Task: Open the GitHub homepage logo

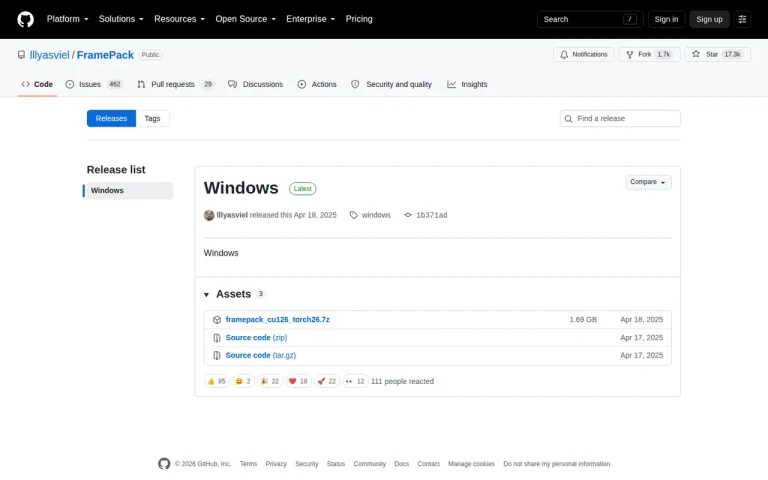Action: click(x=25, y=19)
